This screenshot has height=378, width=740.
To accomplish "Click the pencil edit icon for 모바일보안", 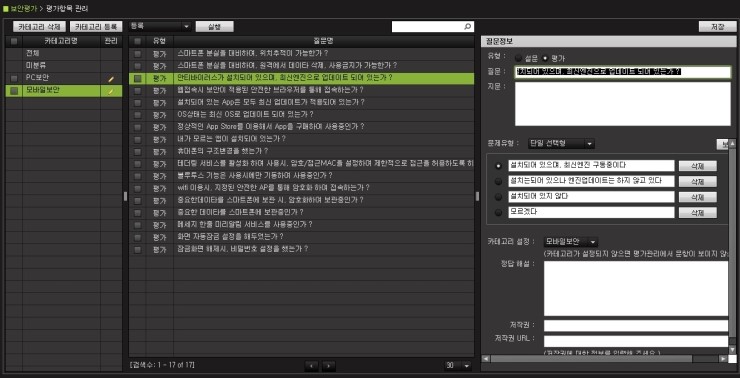I will pyautogui.click(x=111, y=92).
